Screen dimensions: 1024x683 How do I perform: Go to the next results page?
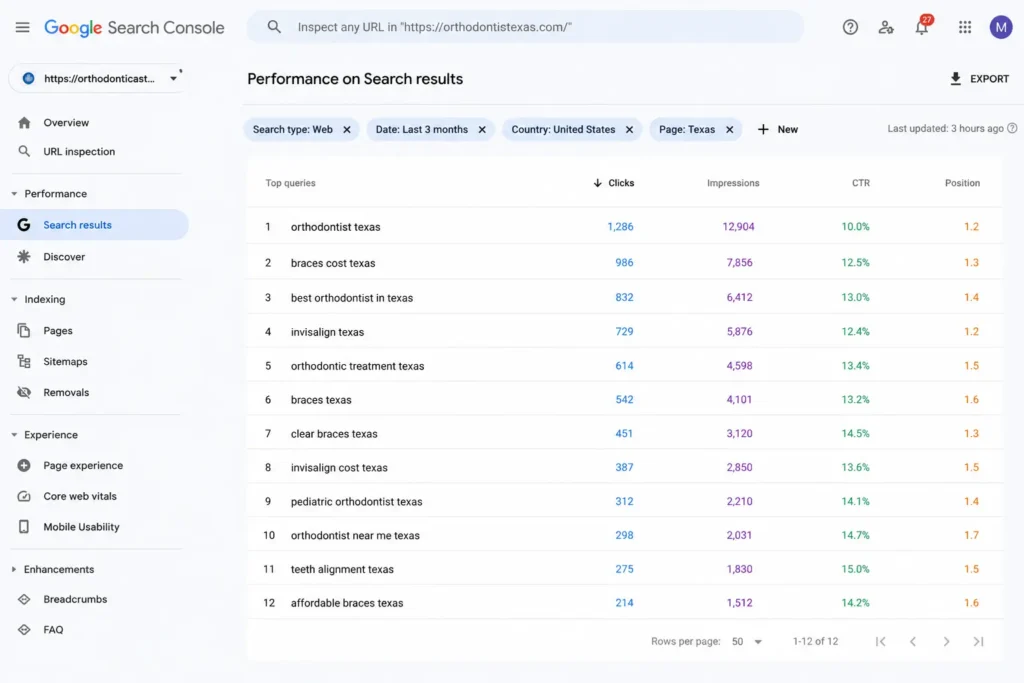[946, 641]
